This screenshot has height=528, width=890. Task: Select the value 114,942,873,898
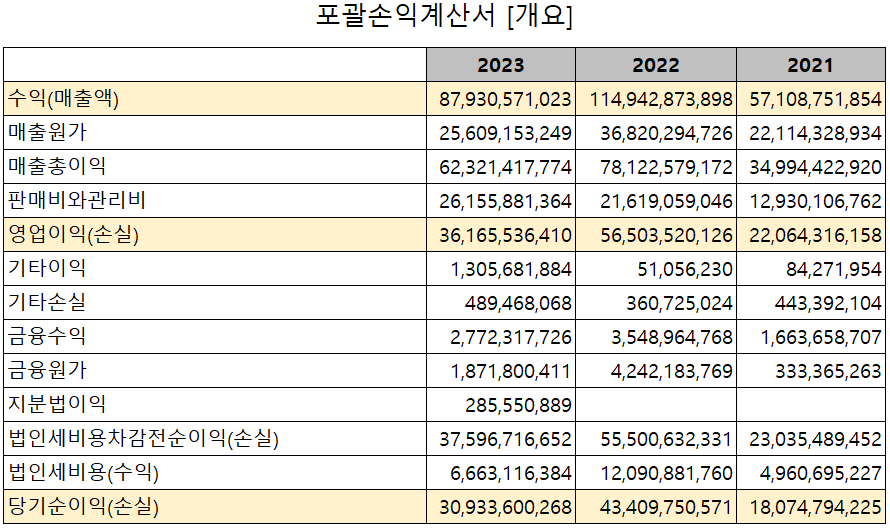[x=661, y=99]
